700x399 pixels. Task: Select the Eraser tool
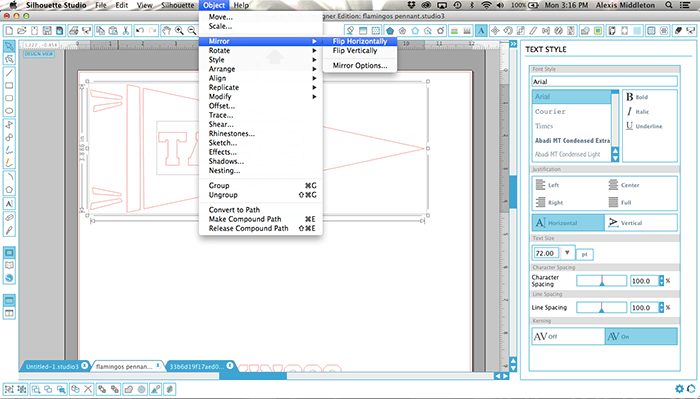[x=9, y=217]
